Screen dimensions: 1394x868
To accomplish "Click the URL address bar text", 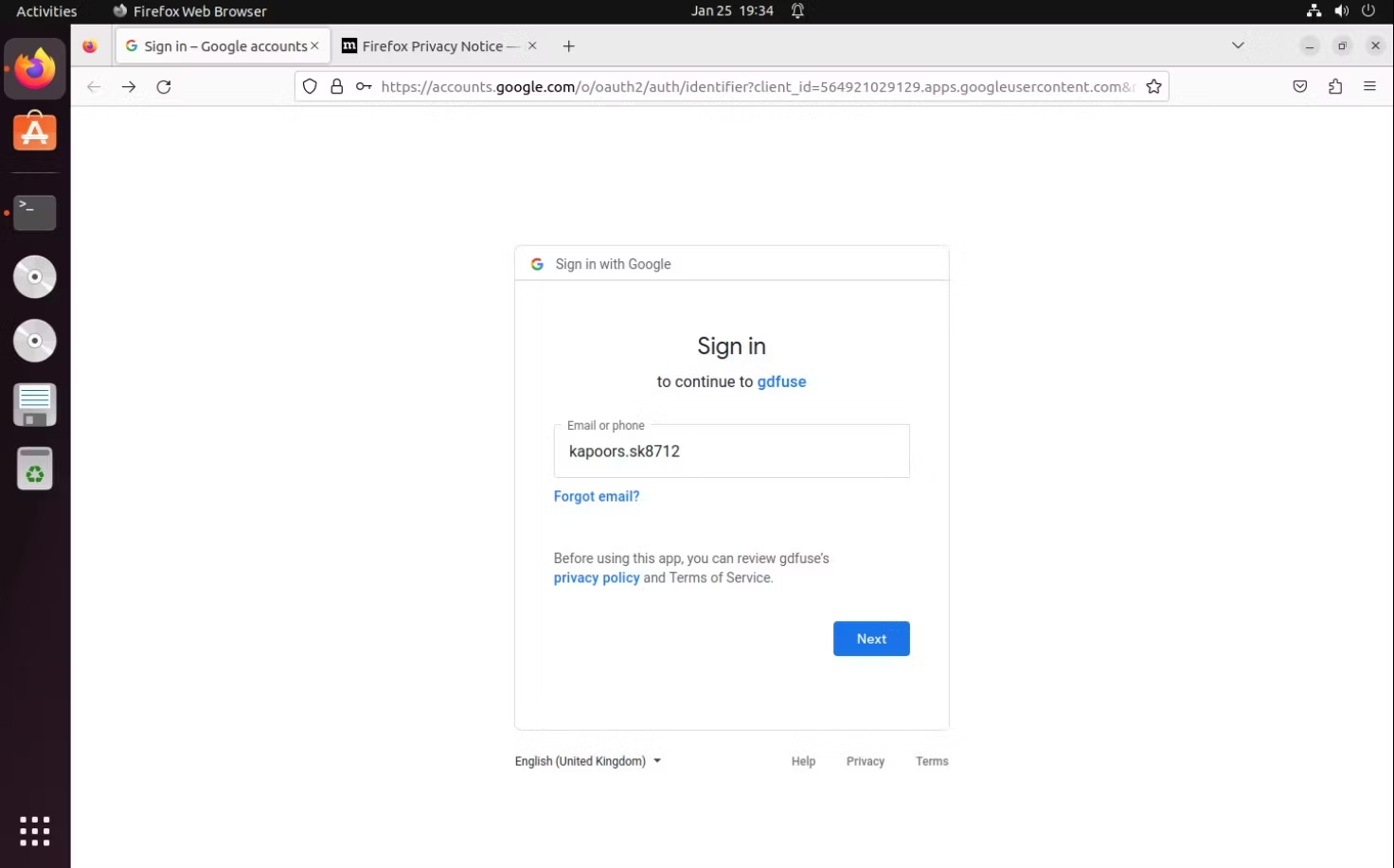I will pos(758,87).
